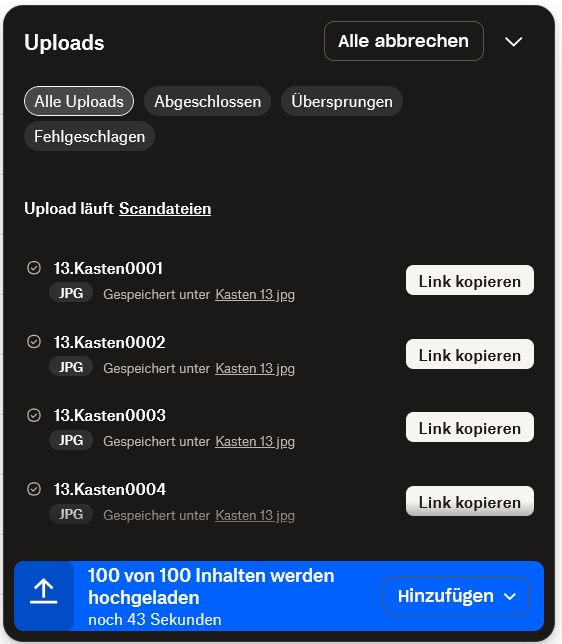Click the upload progress status text
Screen dimensions: 562x644
click(211, 586)
